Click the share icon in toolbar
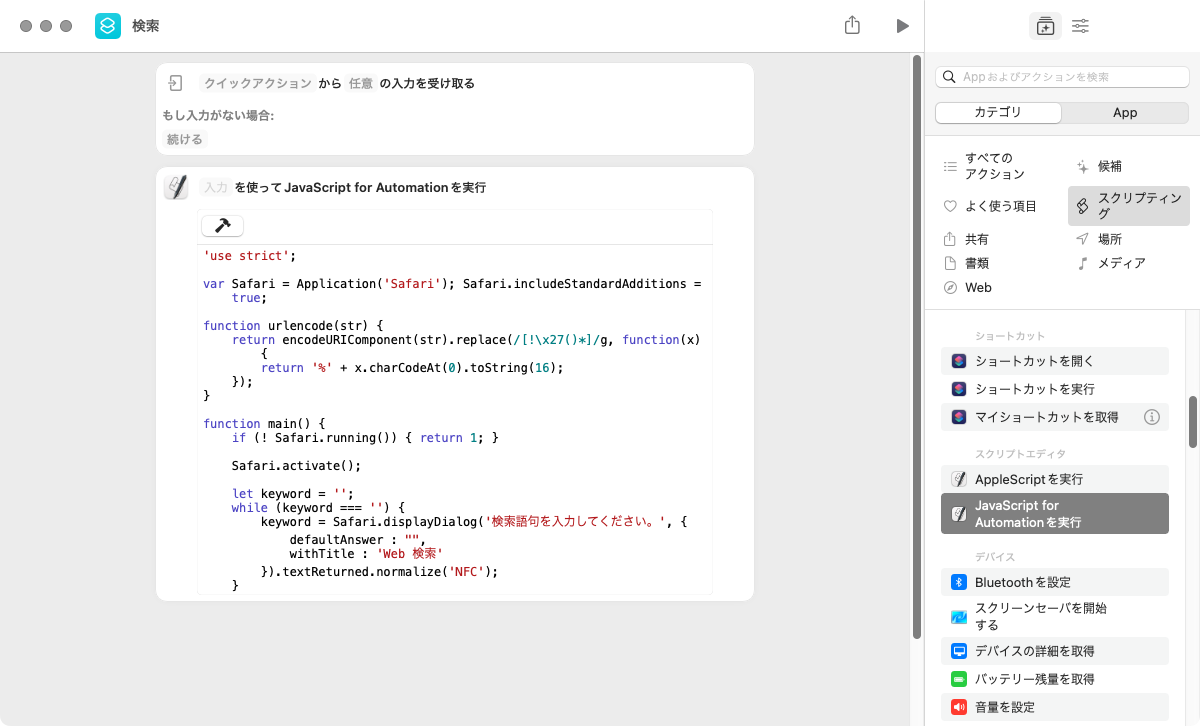 852,26
